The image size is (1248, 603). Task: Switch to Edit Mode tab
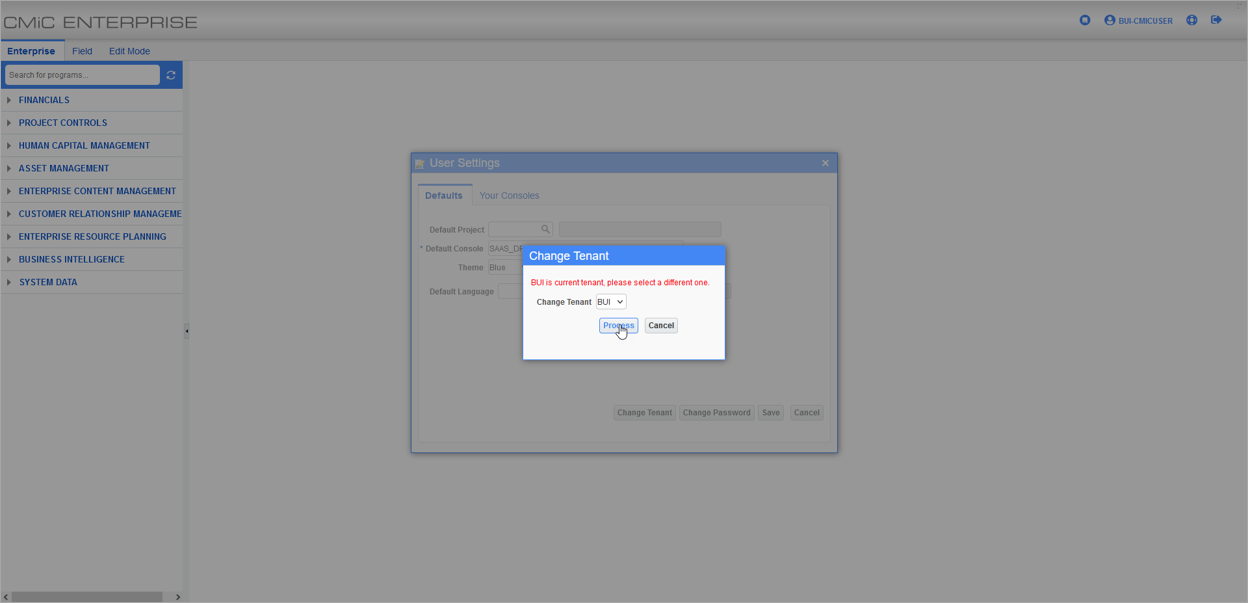[129, 51]
